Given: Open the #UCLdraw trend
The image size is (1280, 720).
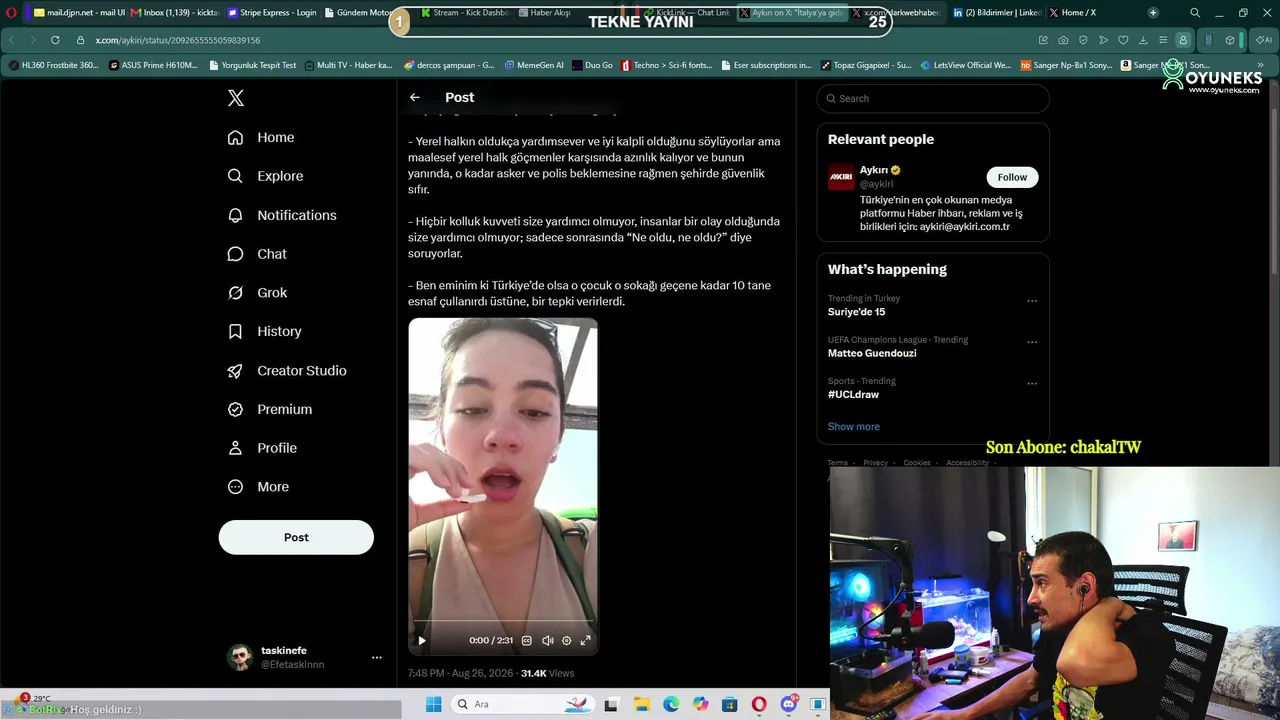Looking at the screenshot, I should pos(853,394).
